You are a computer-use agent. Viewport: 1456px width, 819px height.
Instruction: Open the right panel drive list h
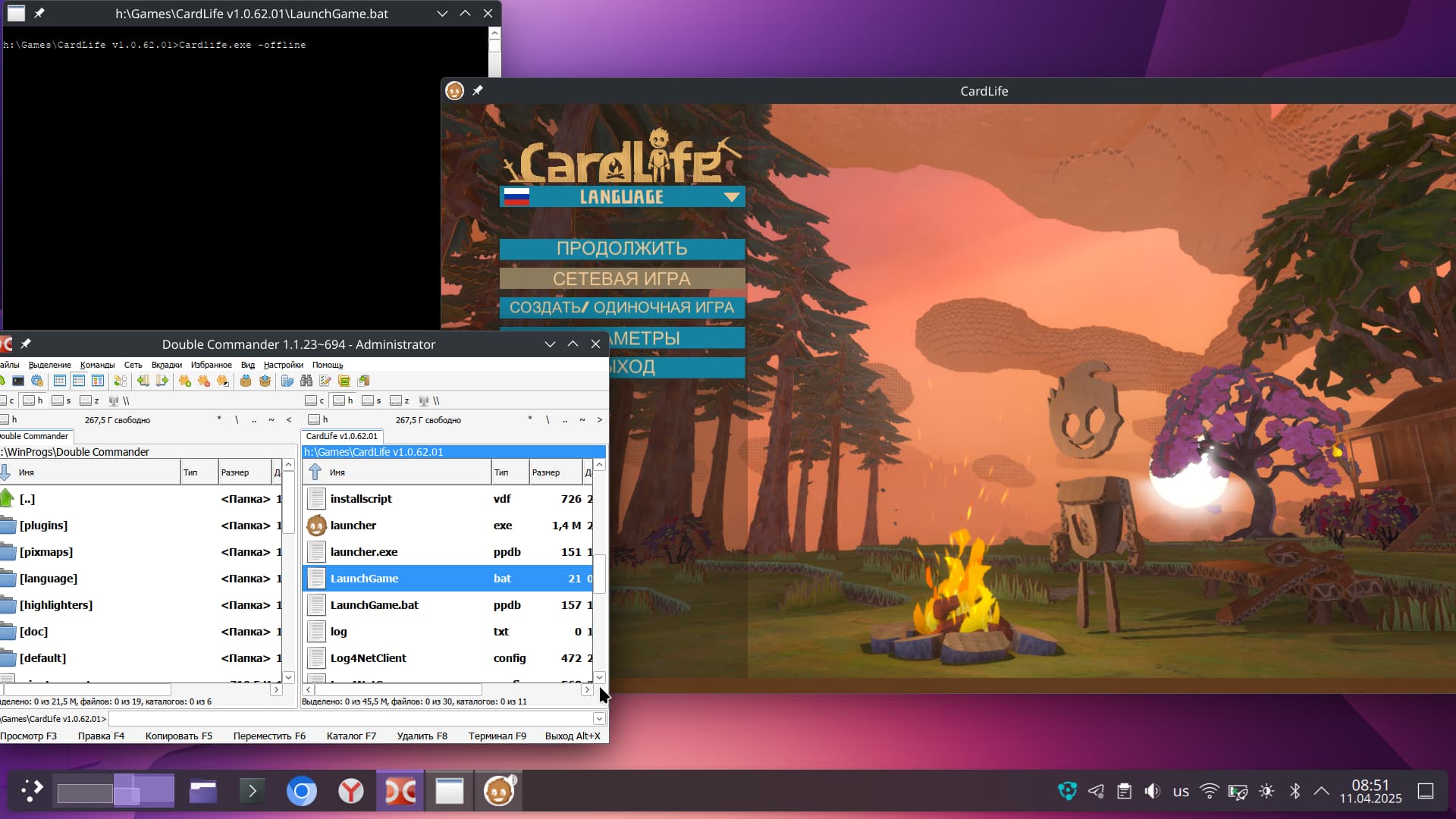pos(318,419)
